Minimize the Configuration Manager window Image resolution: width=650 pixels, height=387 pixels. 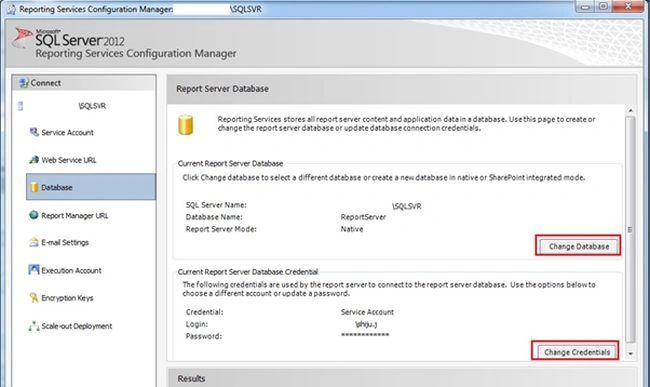[585, 6]
